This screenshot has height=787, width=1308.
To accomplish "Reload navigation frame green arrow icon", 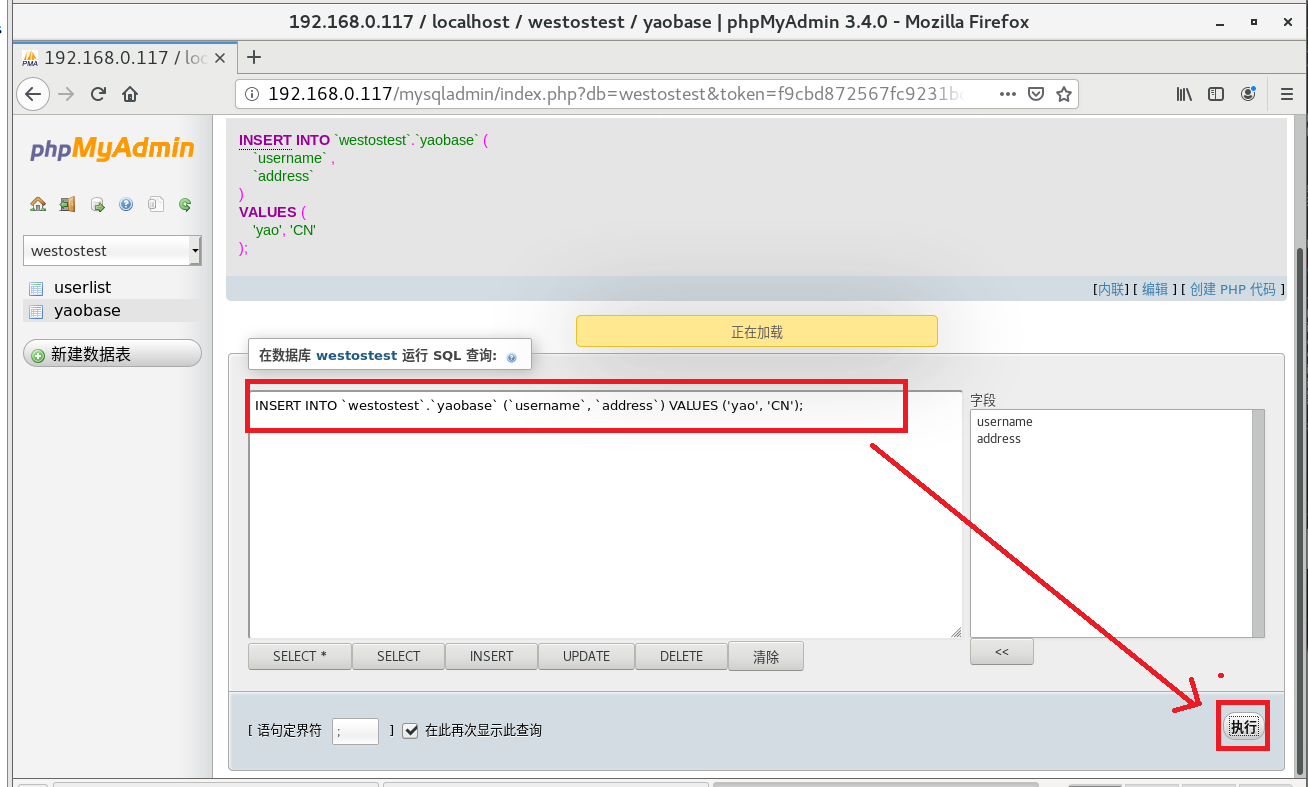I will (x=185, y=204).
